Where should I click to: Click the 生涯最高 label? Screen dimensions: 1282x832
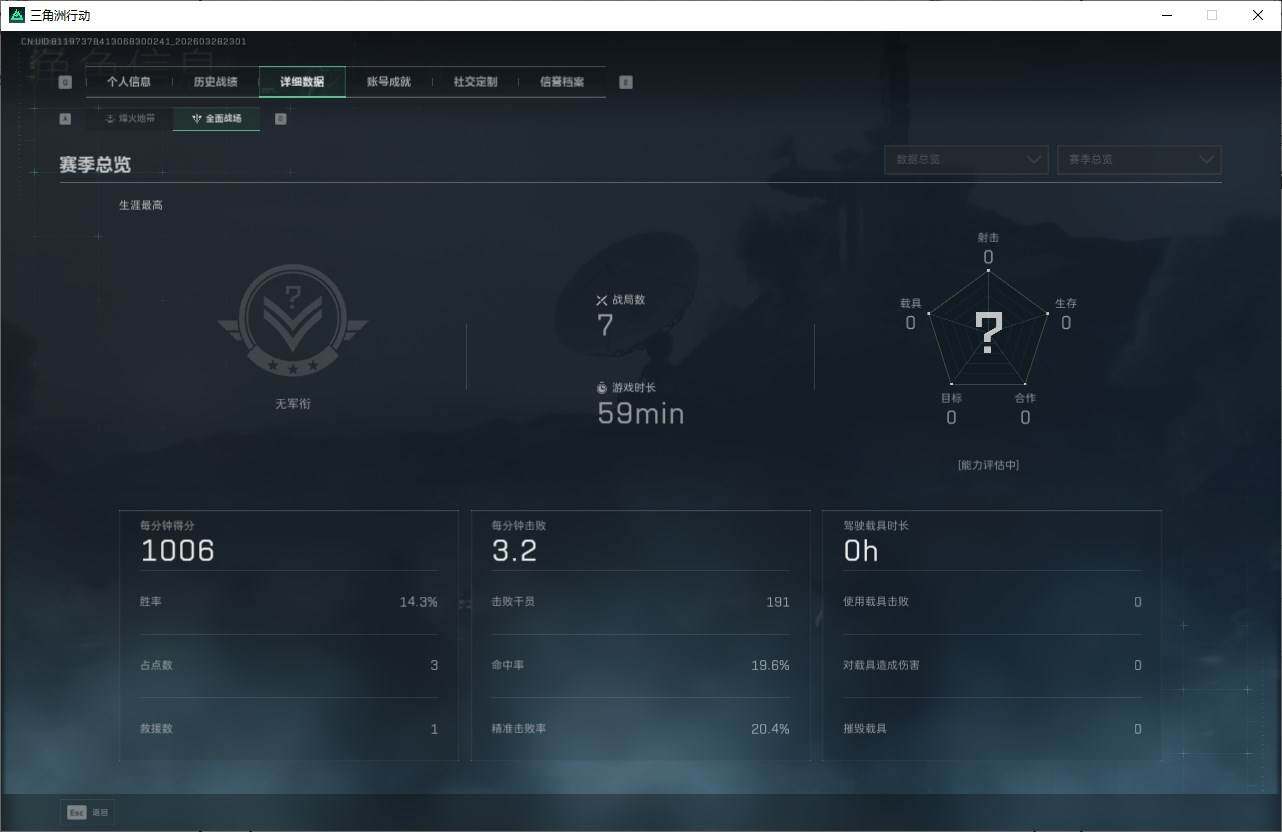tap(141, 205)
